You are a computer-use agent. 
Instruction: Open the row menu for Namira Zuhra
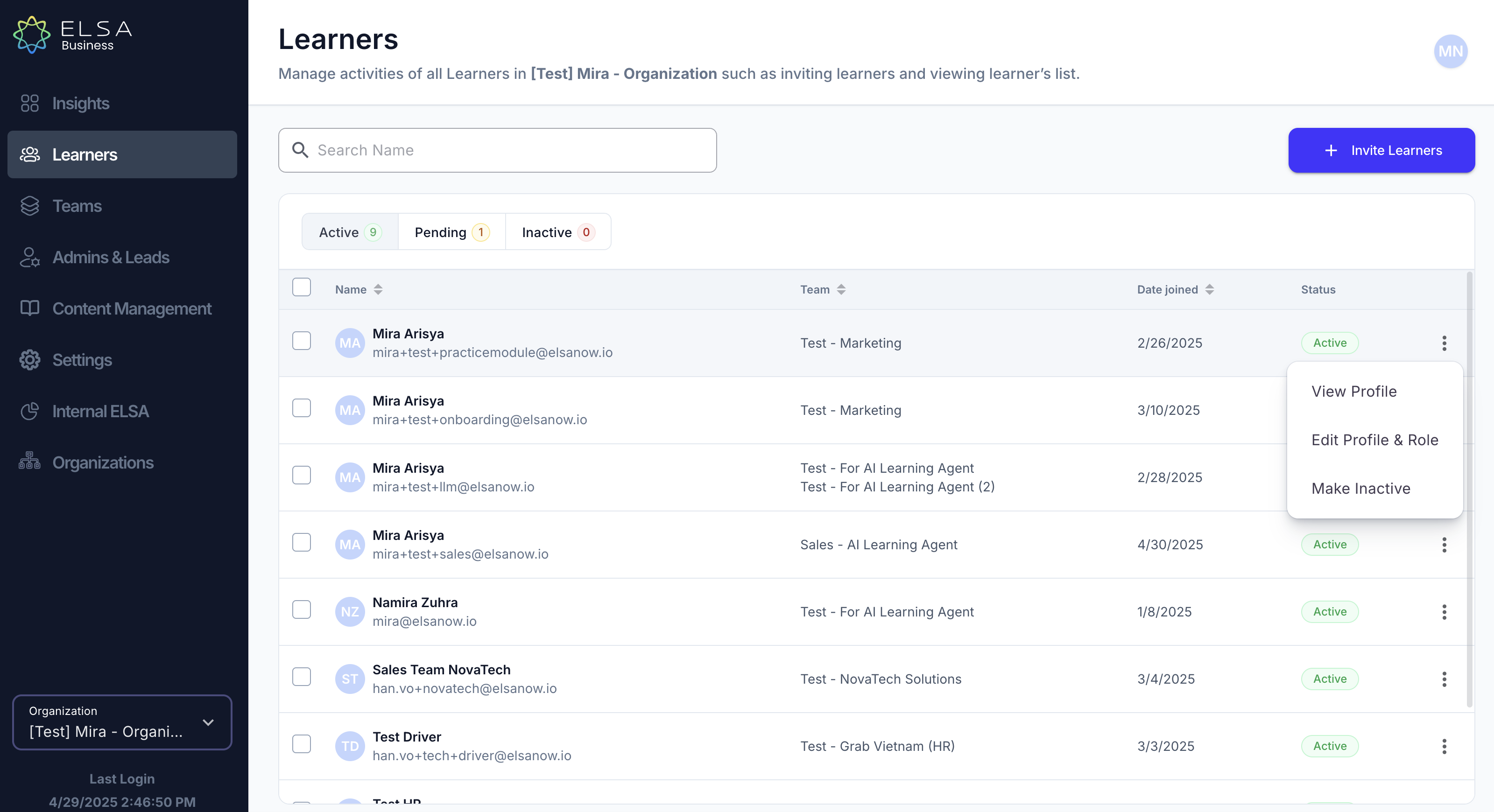[1444, 612]
